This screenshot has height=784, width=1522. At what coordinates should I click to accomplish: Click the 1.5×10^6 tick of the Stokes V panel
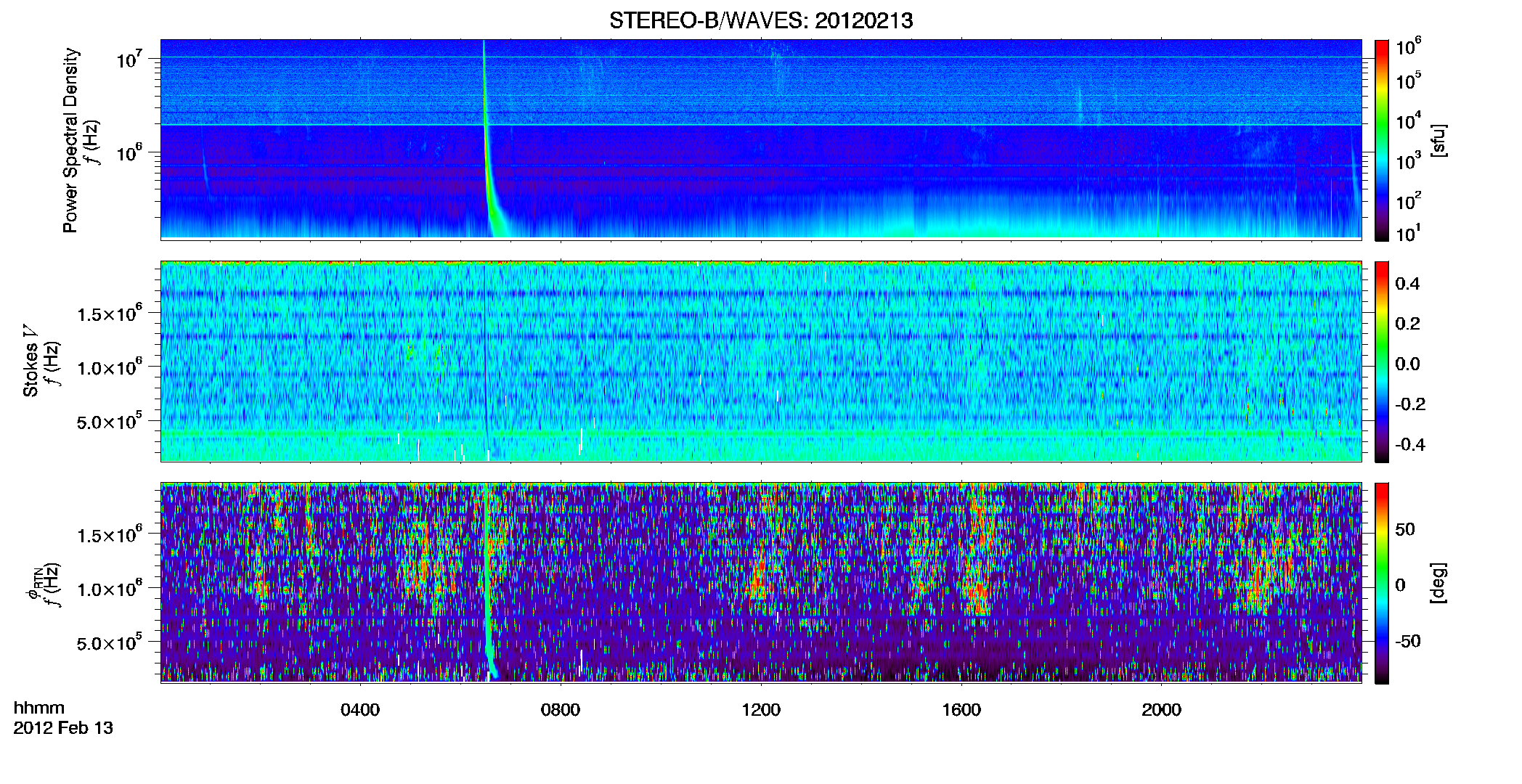point(110,314)
